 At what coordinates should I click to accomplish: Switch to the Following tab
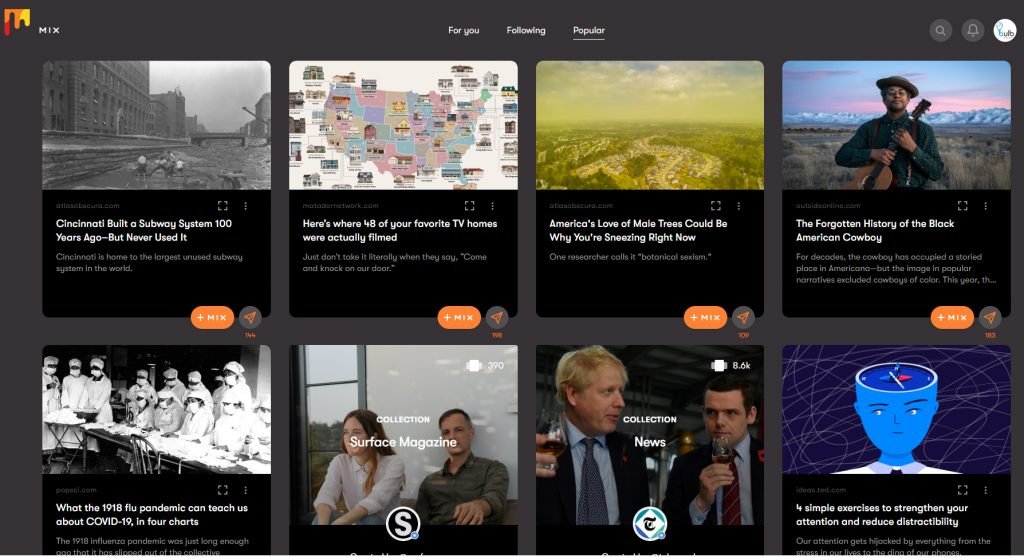pyautogui.click(x=526, y=31)
